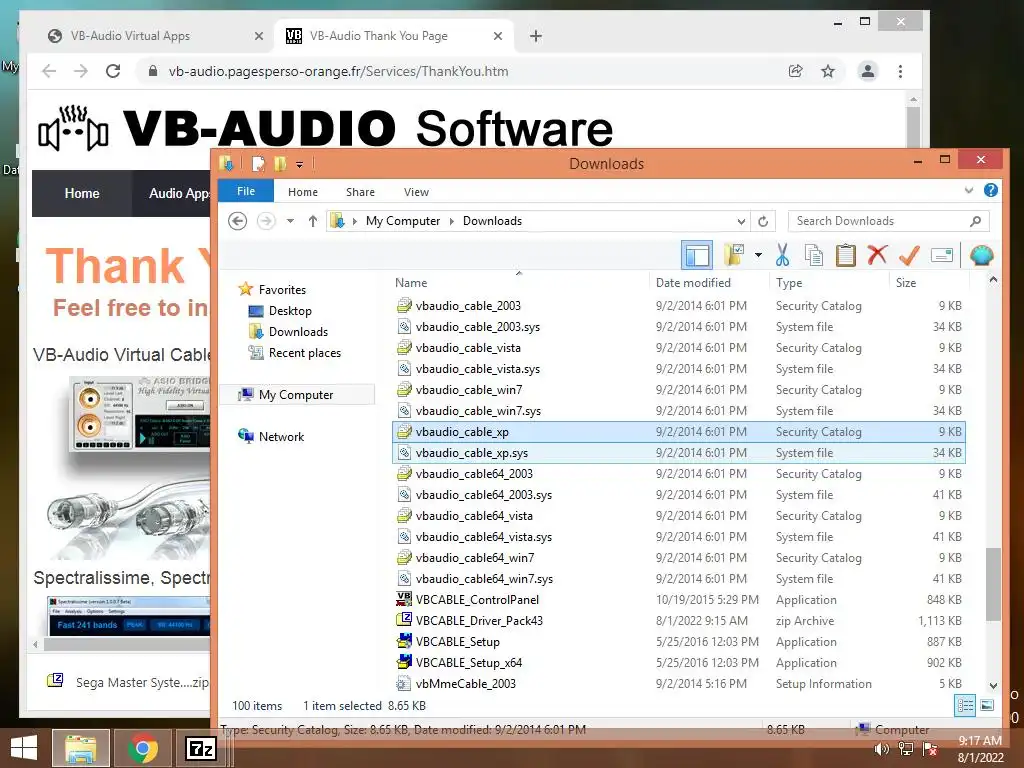Click the search magnifier icon

point(975,221)
